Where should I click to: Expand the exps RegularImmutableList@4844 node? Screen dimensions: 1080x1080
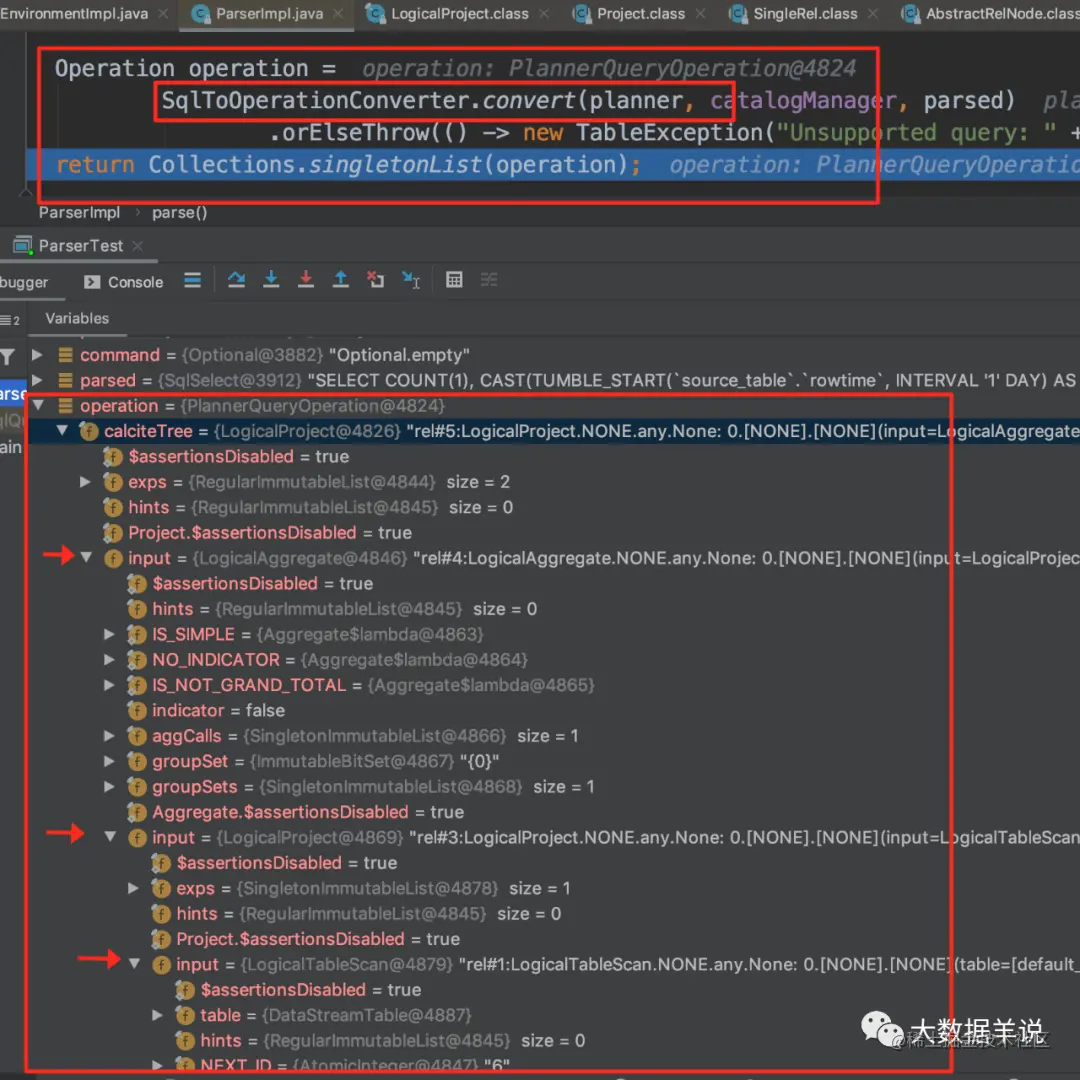click(85, 482)
